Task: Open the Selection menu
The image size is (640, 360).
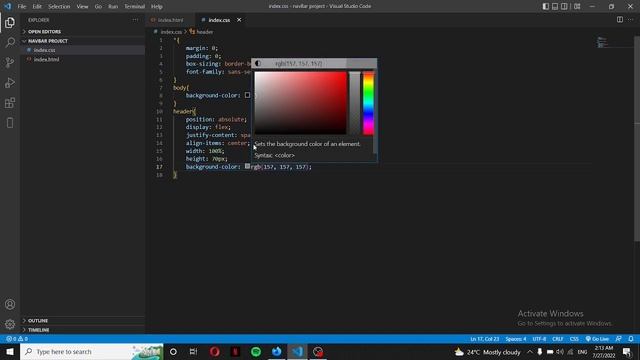Action: click(59, 7)
